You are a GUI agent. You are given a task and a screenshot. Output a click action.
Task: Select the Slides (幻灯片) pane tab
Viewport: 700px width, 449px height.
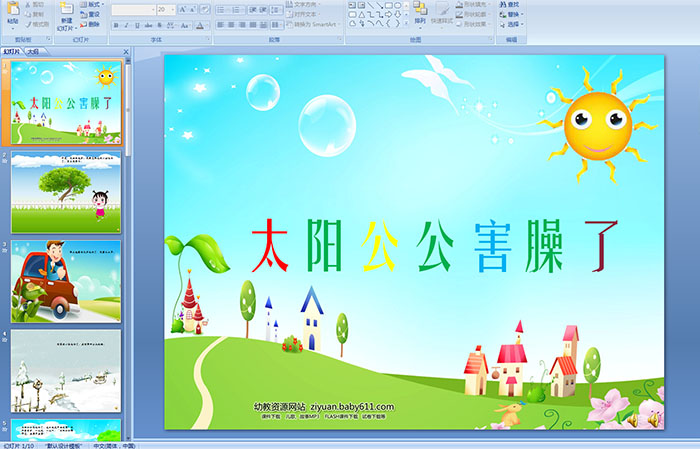[x=12, y=51]
